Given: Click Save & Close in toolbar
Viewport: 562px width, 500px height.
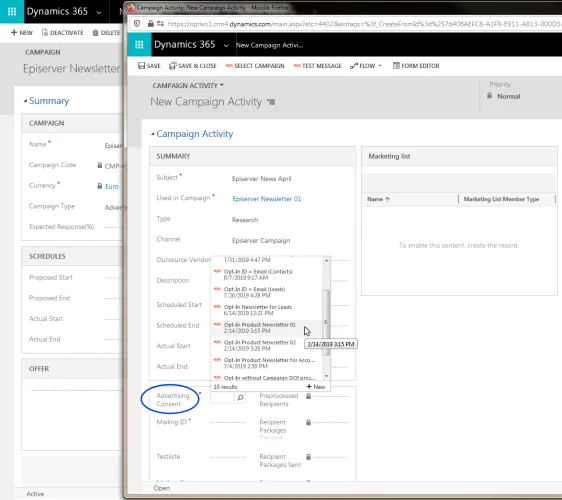Looking at the screenshot, I should (193, 66).
